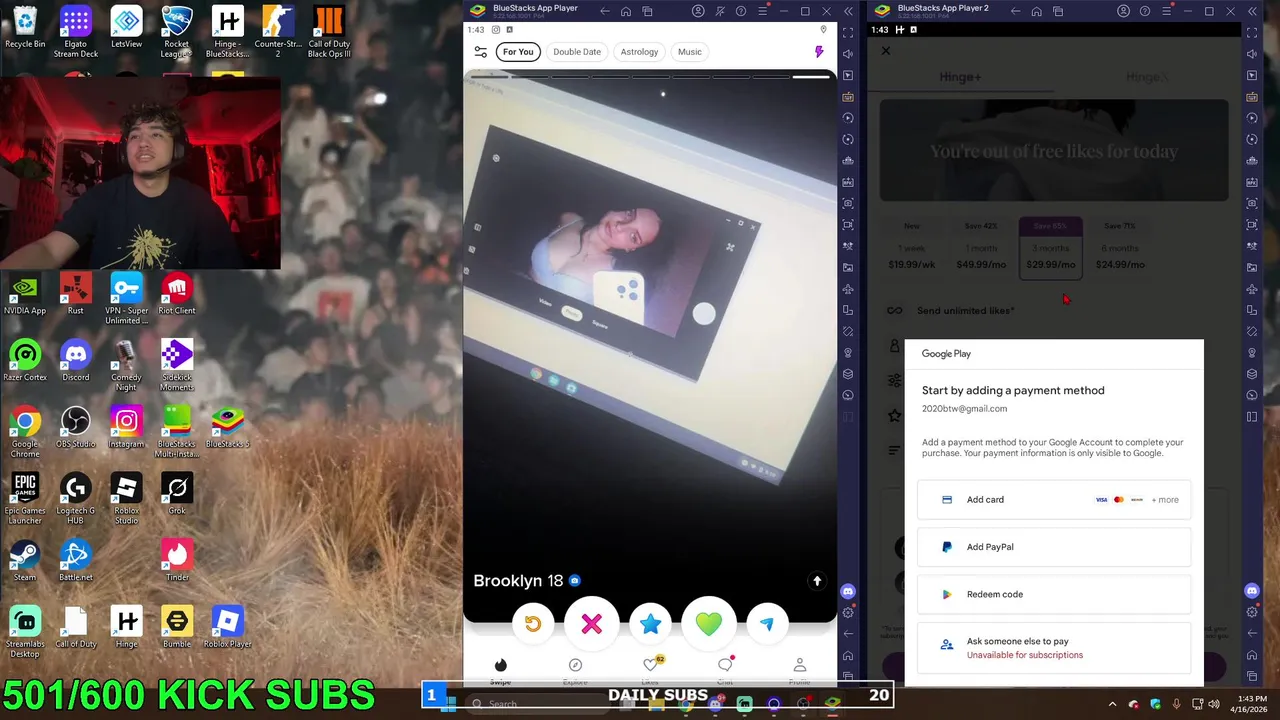Choose Add card payment option

pos(1054,500)
